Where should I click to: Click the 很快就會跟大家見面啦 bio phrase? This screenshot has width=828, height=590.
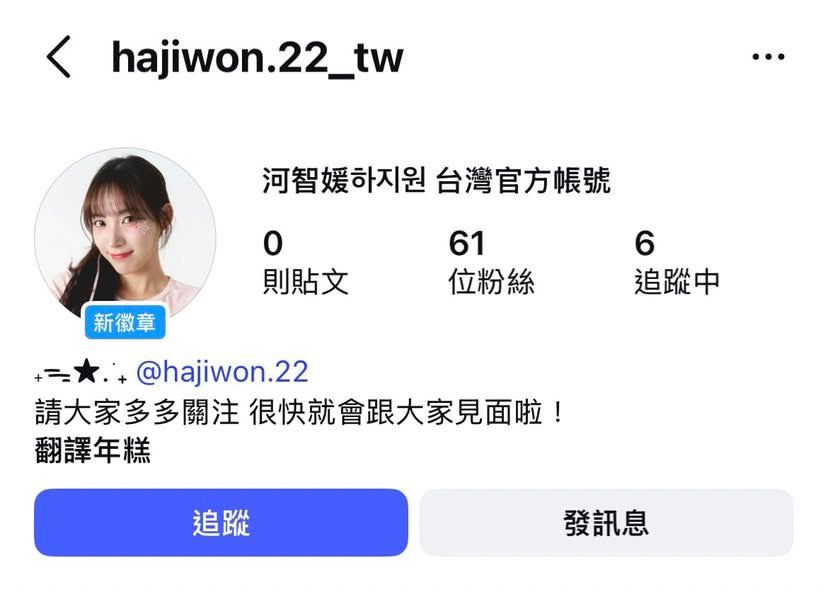[396, 412]
